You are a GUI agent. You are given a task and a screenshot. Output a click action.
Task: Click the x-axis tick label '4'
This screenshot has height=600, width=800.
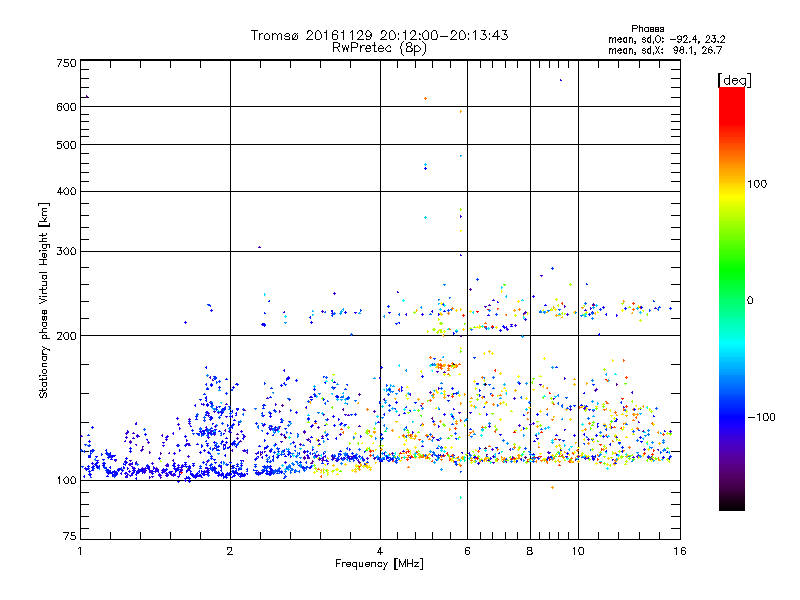[x=380, y=551]
